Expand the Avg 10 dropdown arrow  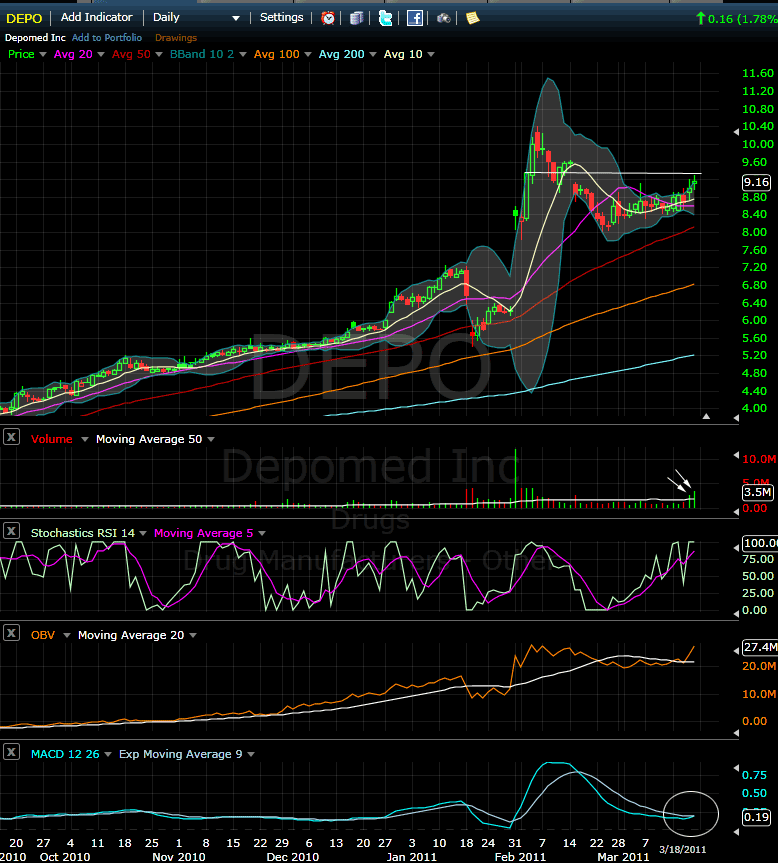(431, 54)
